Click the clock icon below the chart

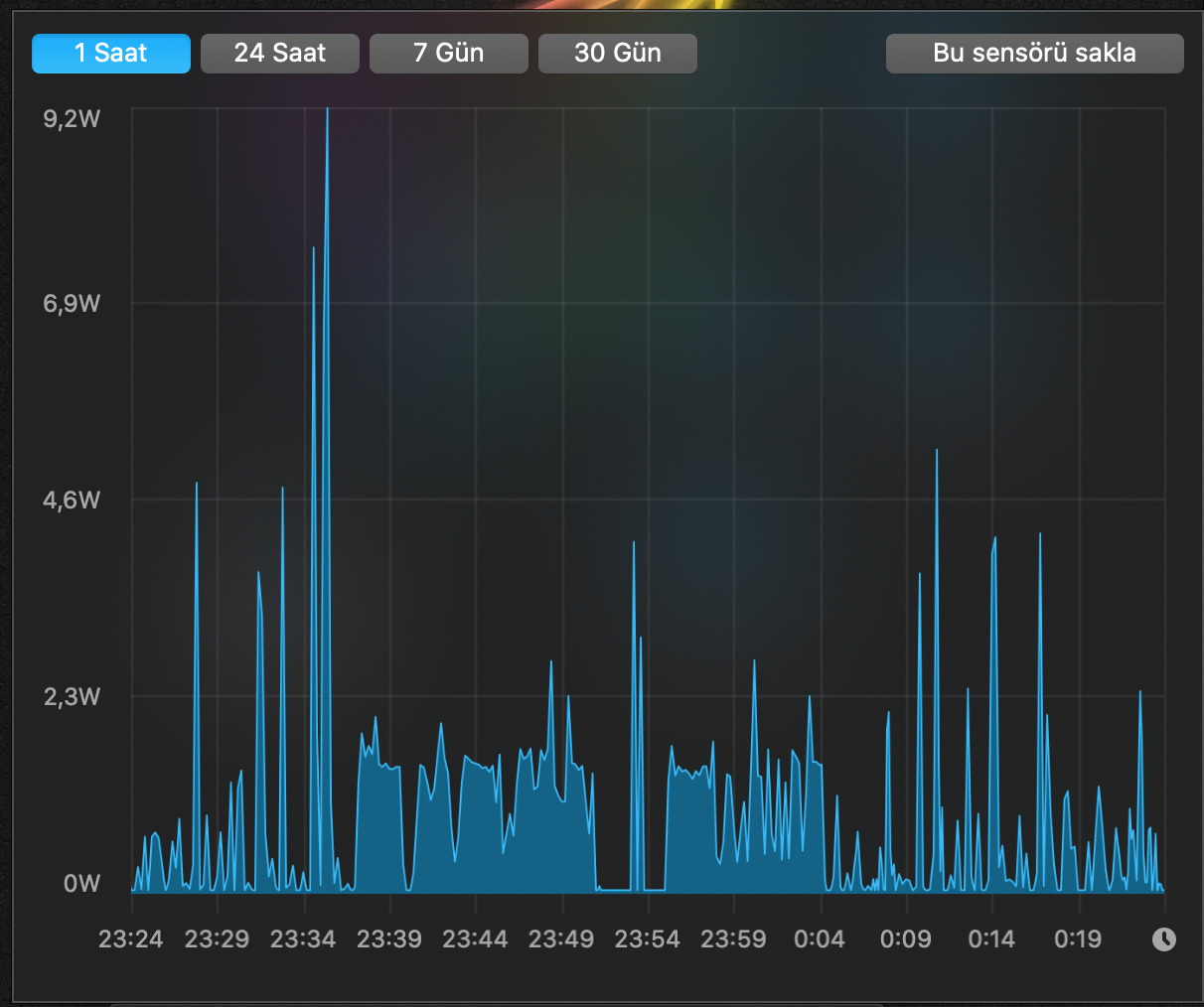[x=1162, y=938]
